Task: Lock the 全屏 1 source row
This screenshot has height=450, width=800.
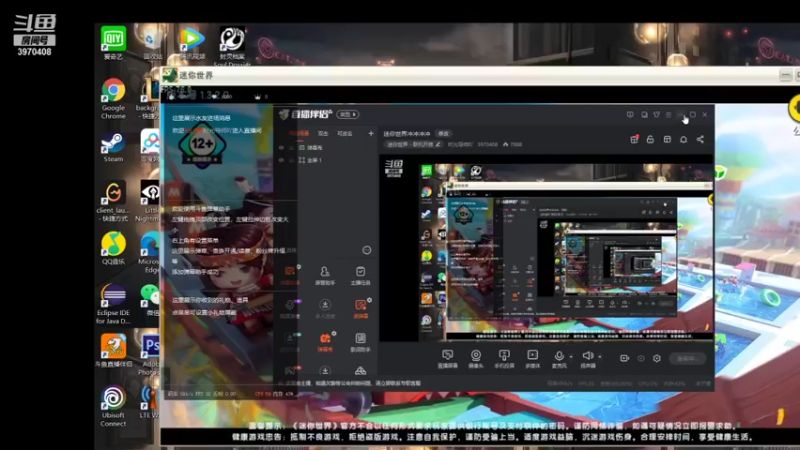Action: 291,160
